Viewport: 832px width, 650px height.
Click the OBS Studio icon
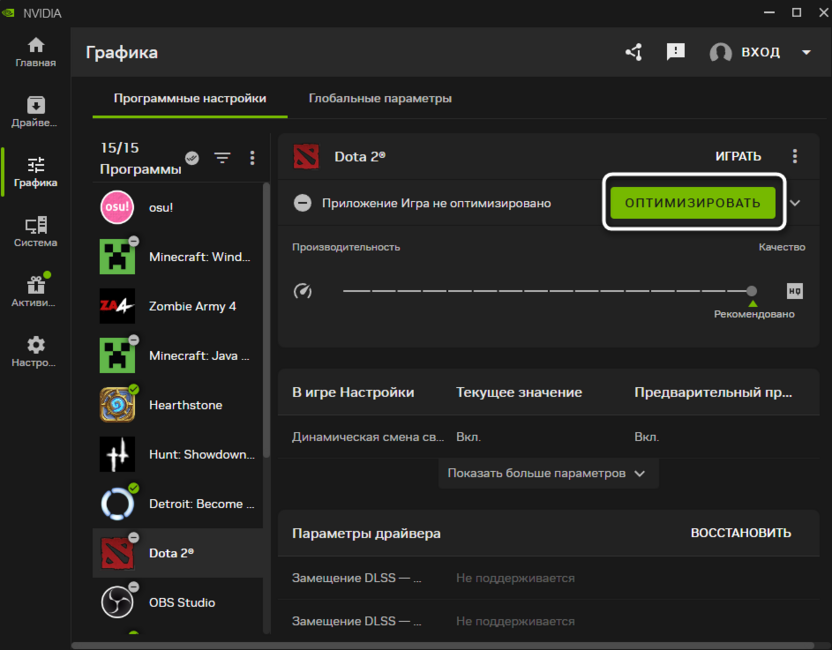pos(117,602)
